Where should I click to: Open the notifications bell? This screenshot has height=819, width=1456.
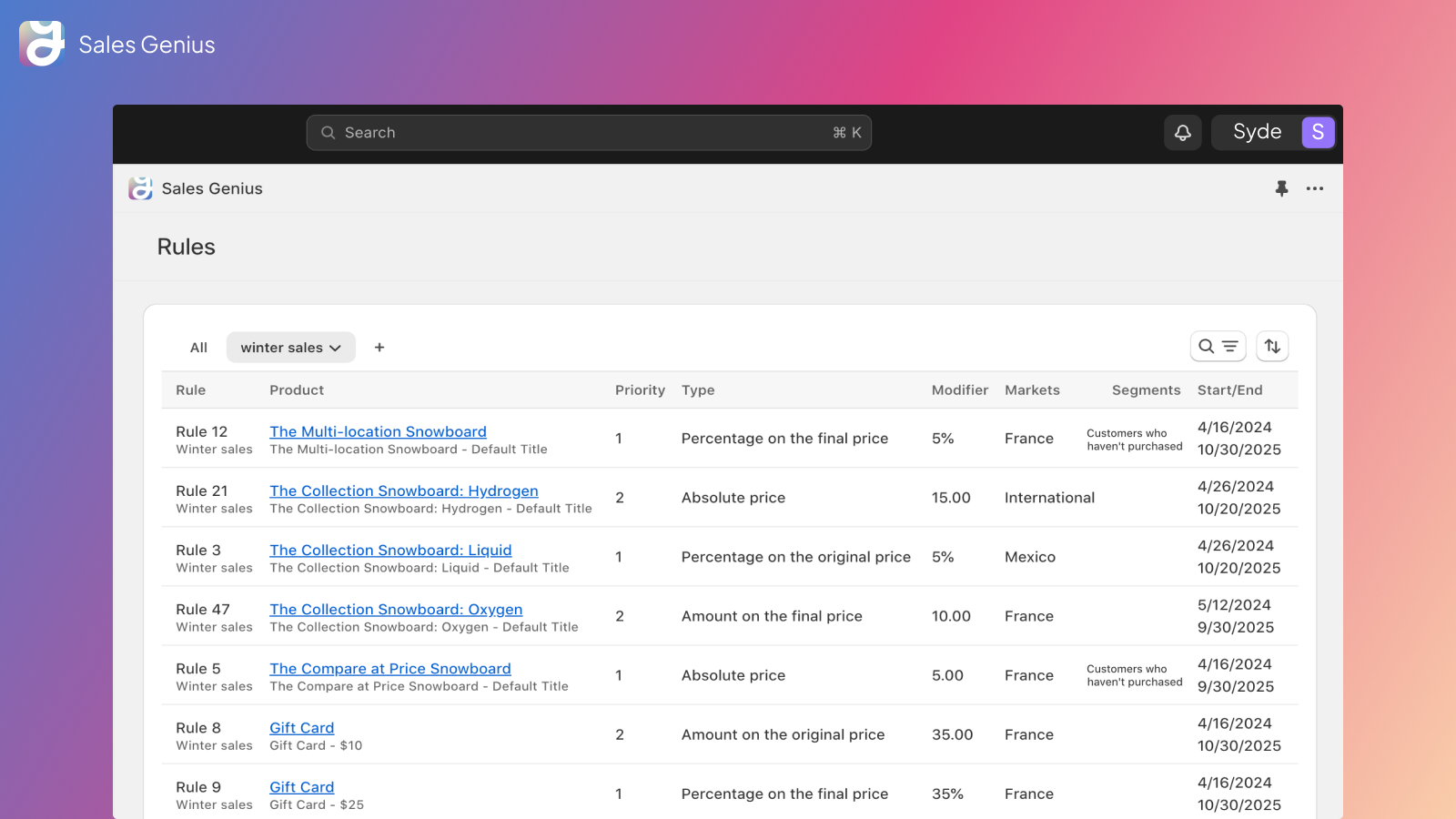1182,132
